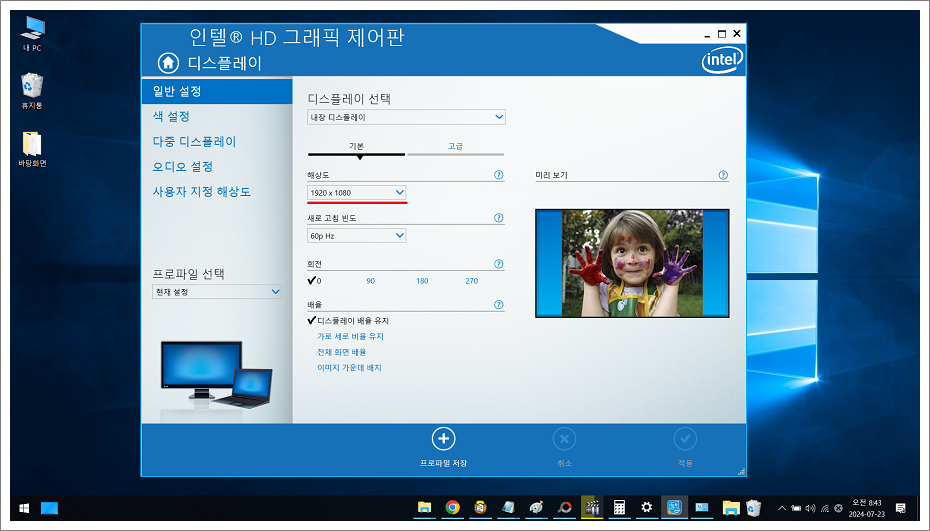Image resolution: width=930 pixels, height=531 pixels.
Task: Click the 적용 apply checkmark icon
Action: [x=685, y=439]
